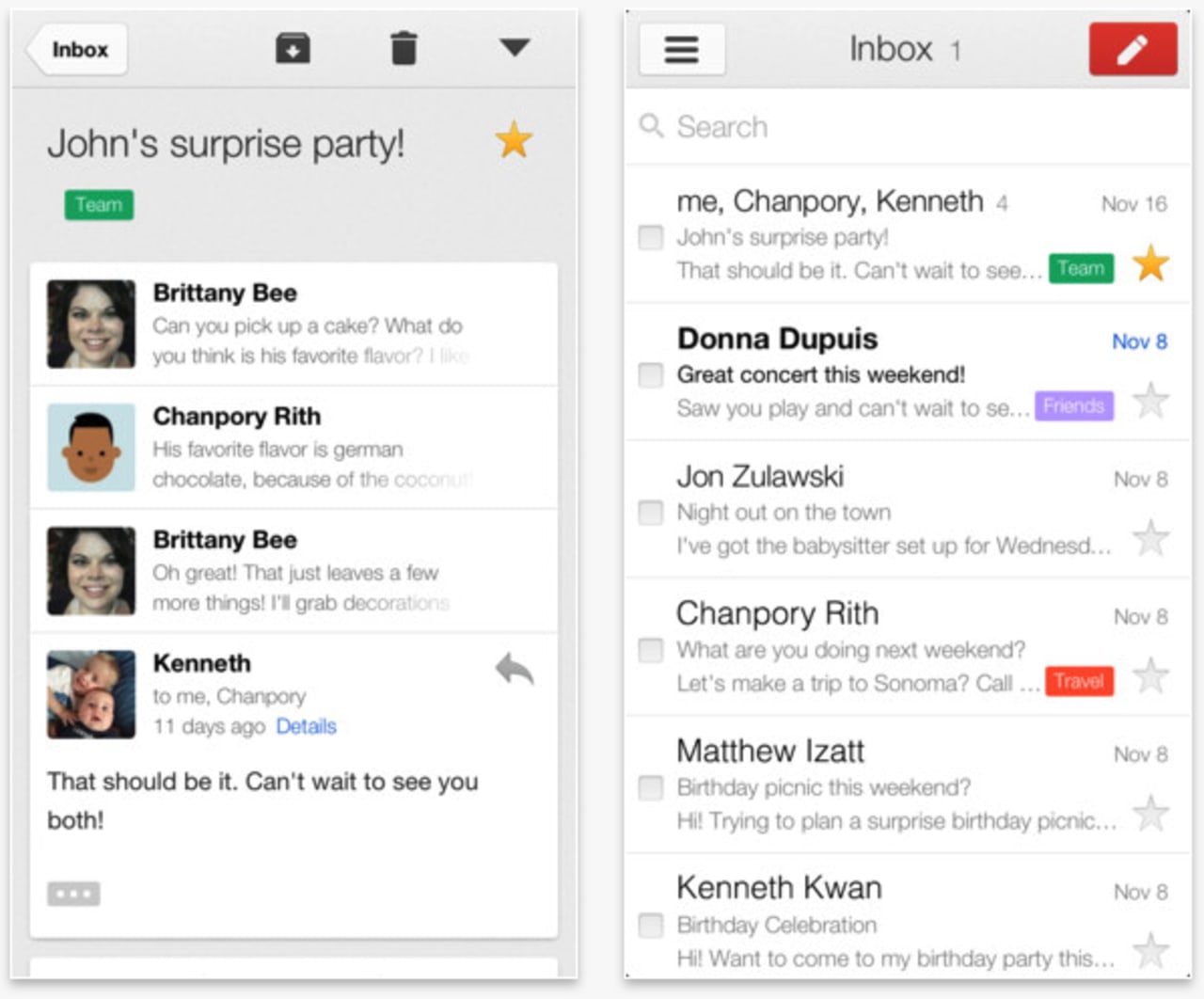Open Brittany Bee's cake message avatar
Viewport: 1204px width, 999px height.
pyautogui.click(x=91, y=324)
